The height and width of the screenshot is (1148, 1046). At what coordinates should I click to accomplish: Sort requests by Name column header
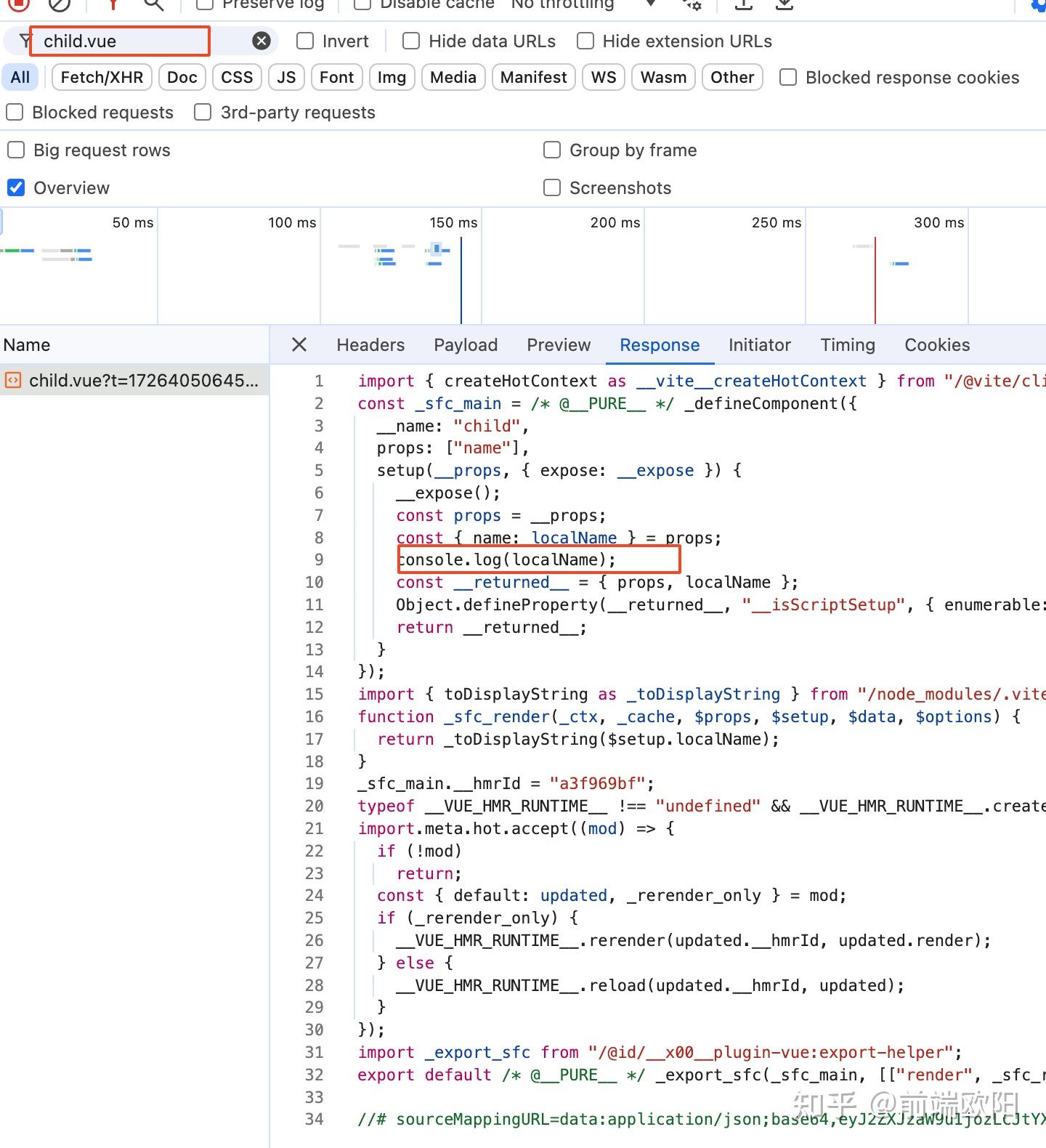tap(28, 345)
